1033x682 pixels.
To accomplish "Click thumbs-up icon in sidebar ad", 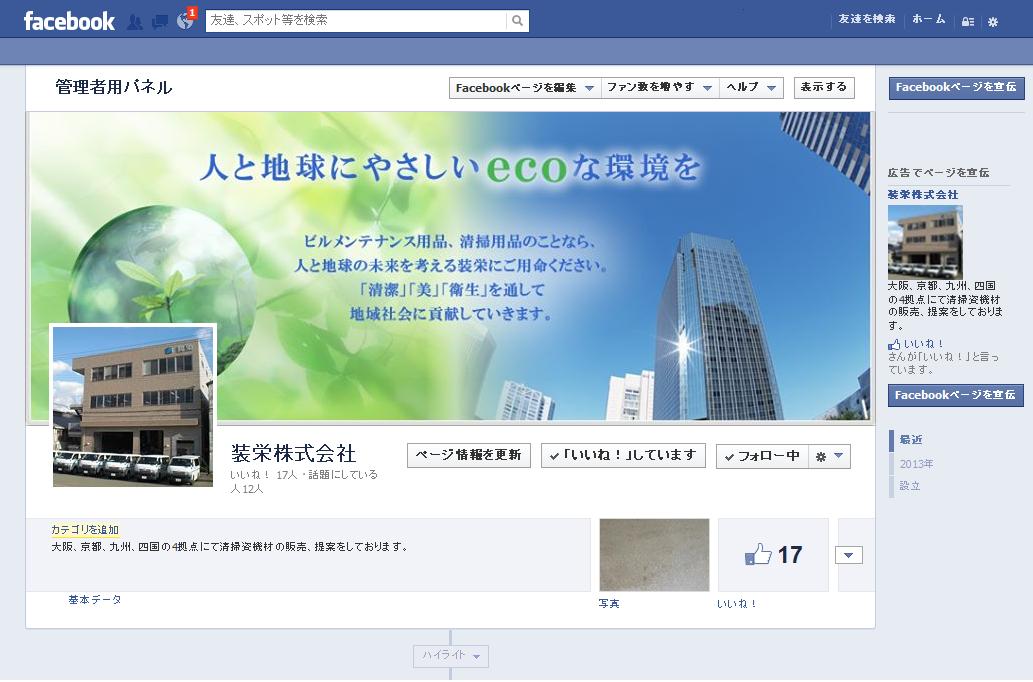I will pos(894,344).
